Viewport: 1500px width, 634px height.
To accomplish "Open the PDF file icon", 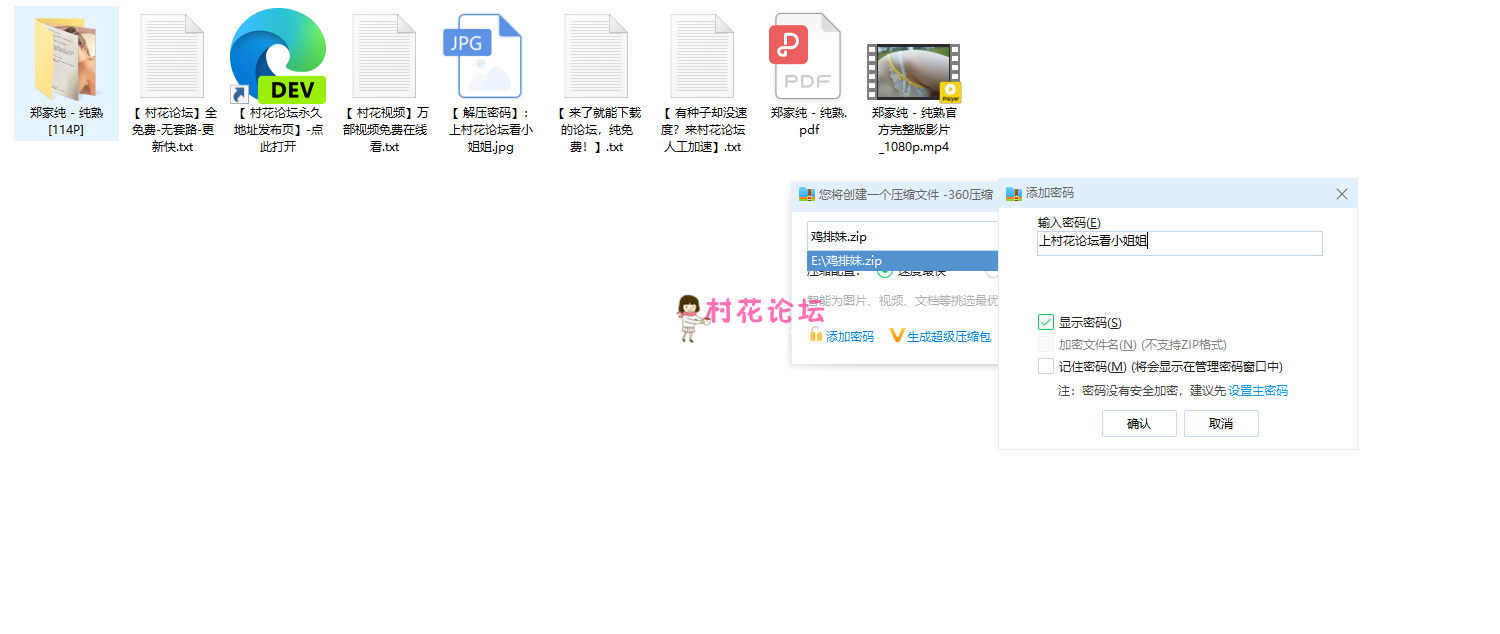I will [x=804, y=58].
